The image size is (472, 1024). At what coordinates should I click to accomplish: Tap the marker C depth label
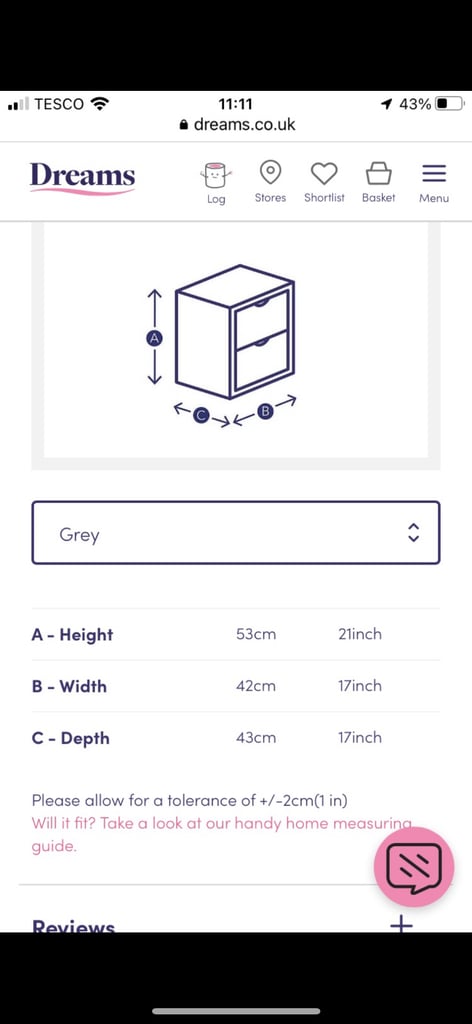201,415
